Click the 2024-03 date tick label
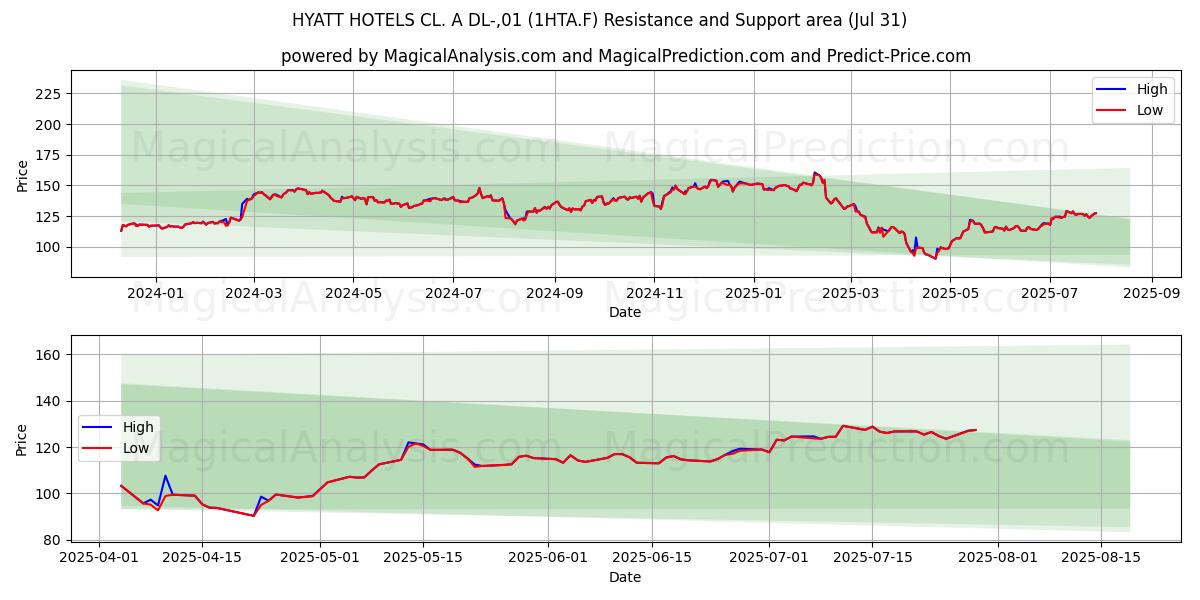The width and height of the screenshot is (1200, 600). [253, 293]
